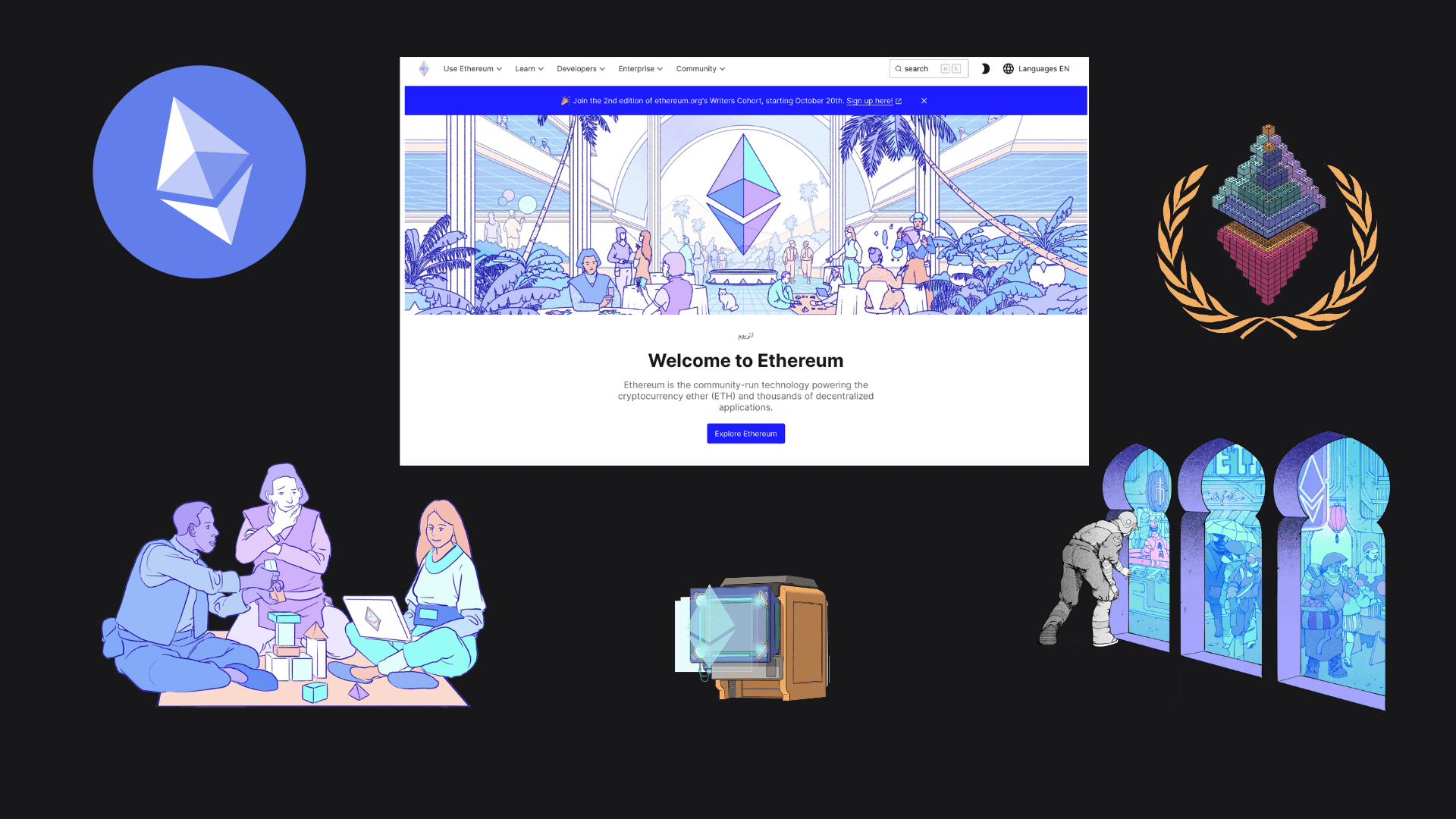The image size is (1456, 819).
Task: Click the globe Languages EN icon
Action: coord(1007,68)
